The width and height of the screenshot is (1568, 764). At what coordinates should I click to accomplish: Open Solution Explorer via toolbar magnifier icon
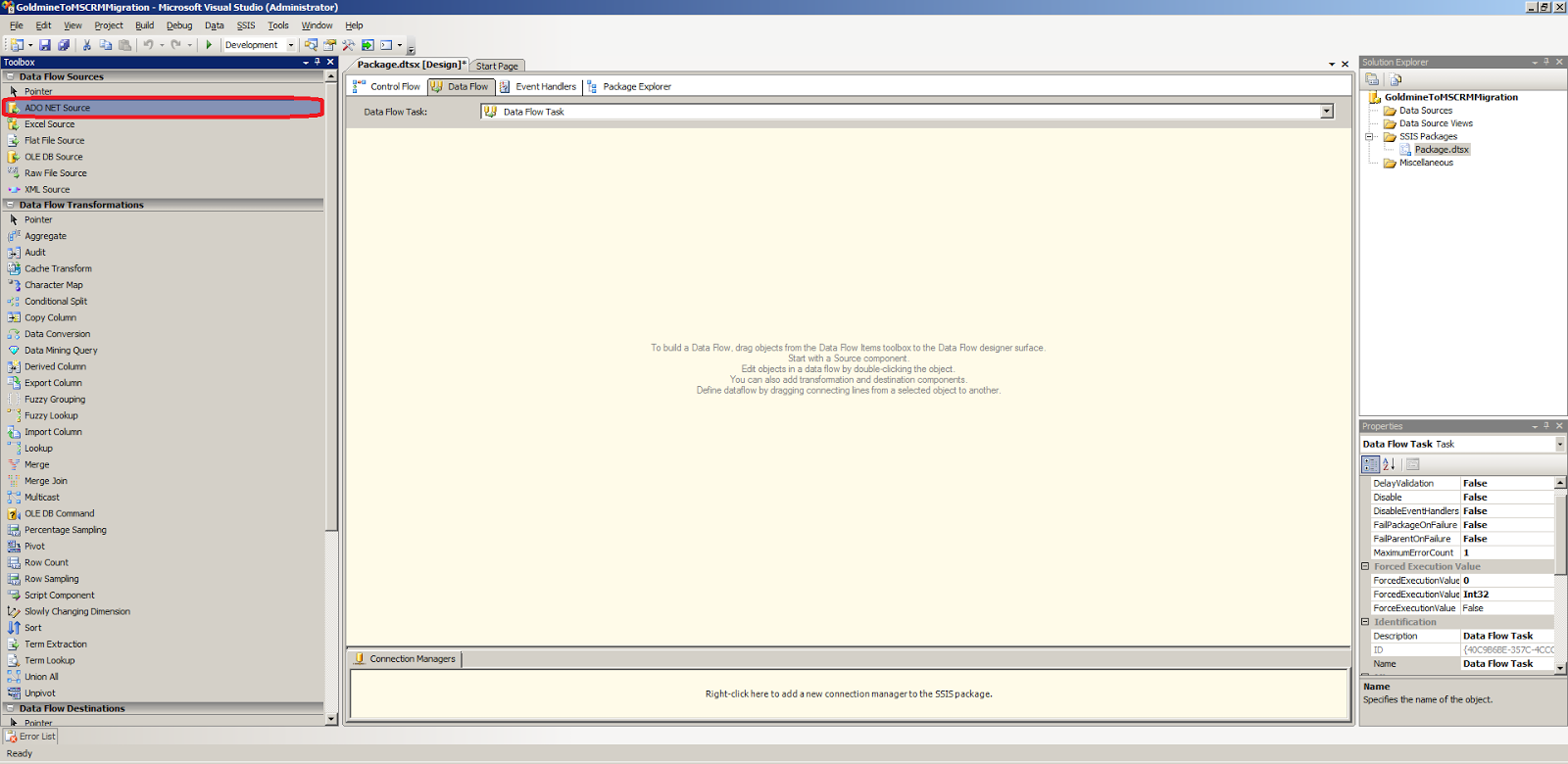(312, 45)
